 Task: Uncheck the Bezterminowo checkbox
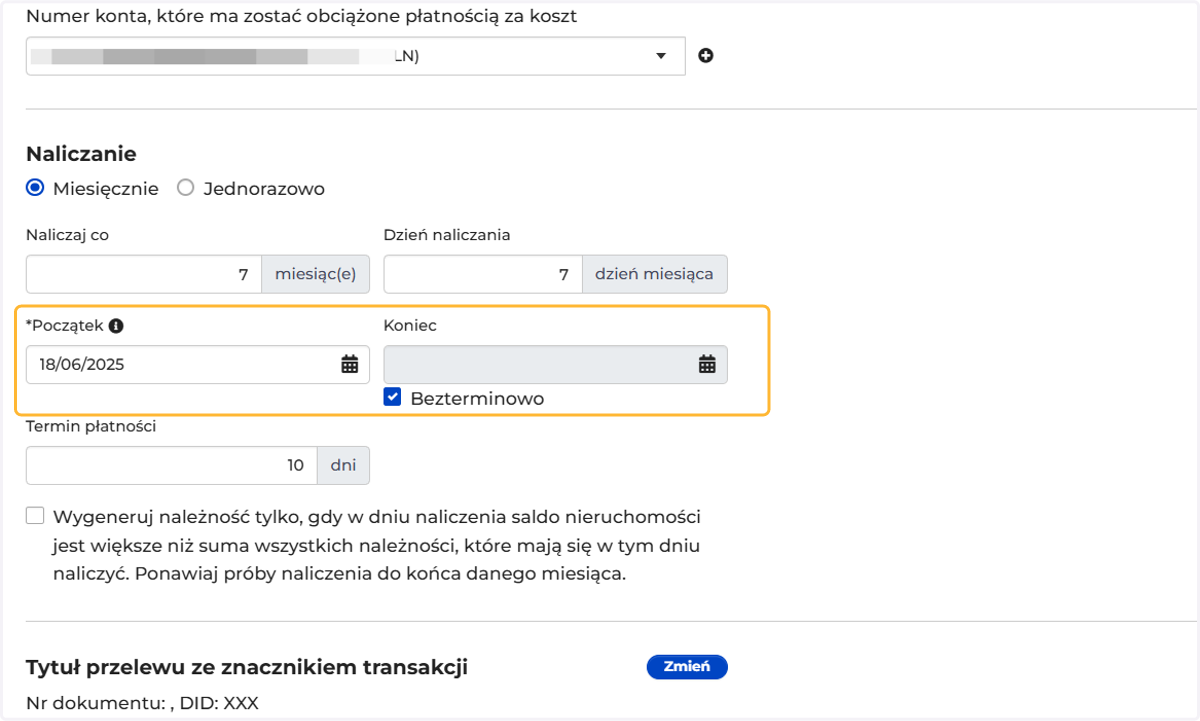pyautogui.click(x=393, y=397)
